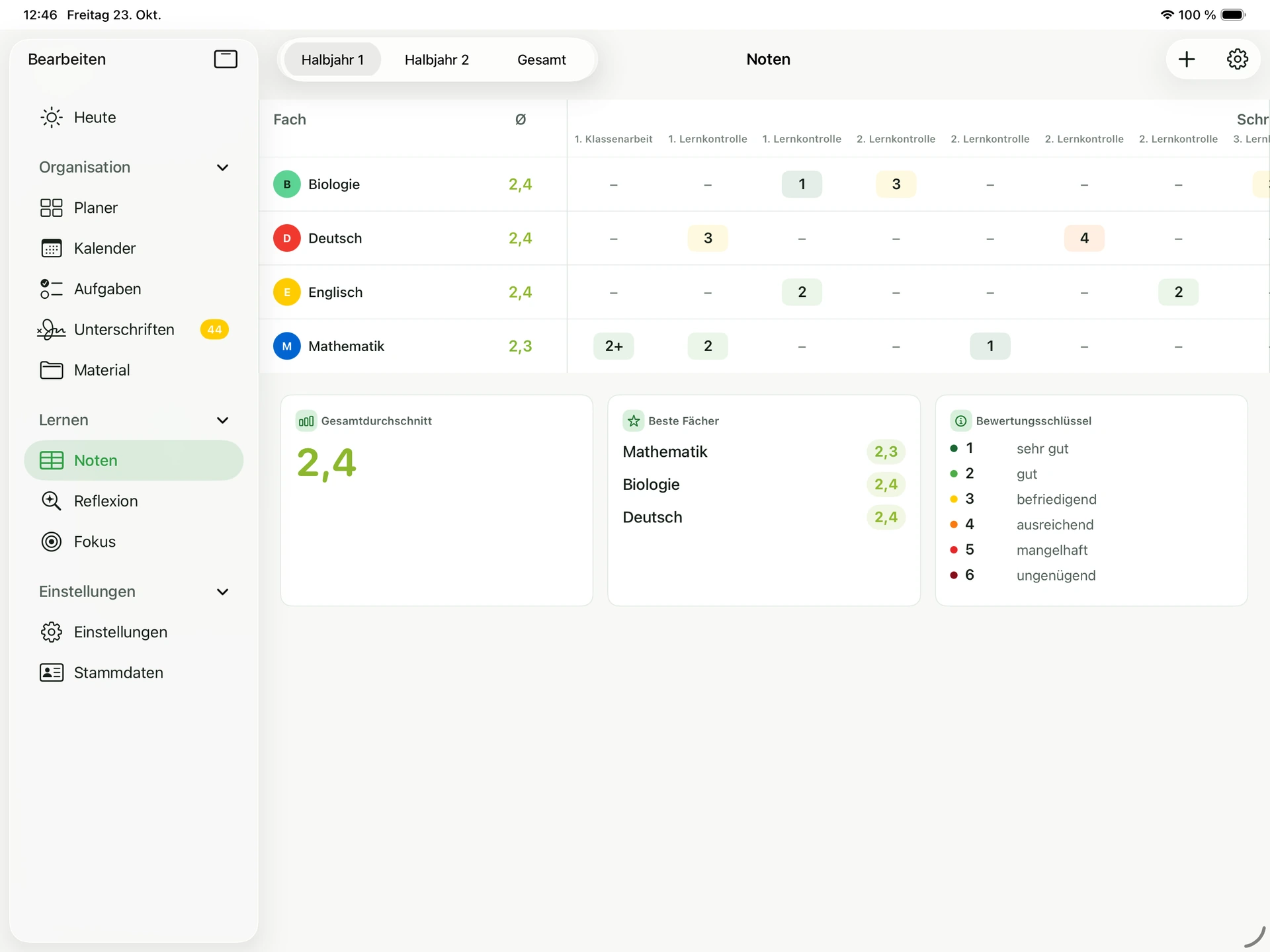1270x952 pixels.
Task: Switch to Halbjahr 2 tab
Action: [x=437, y=59]
